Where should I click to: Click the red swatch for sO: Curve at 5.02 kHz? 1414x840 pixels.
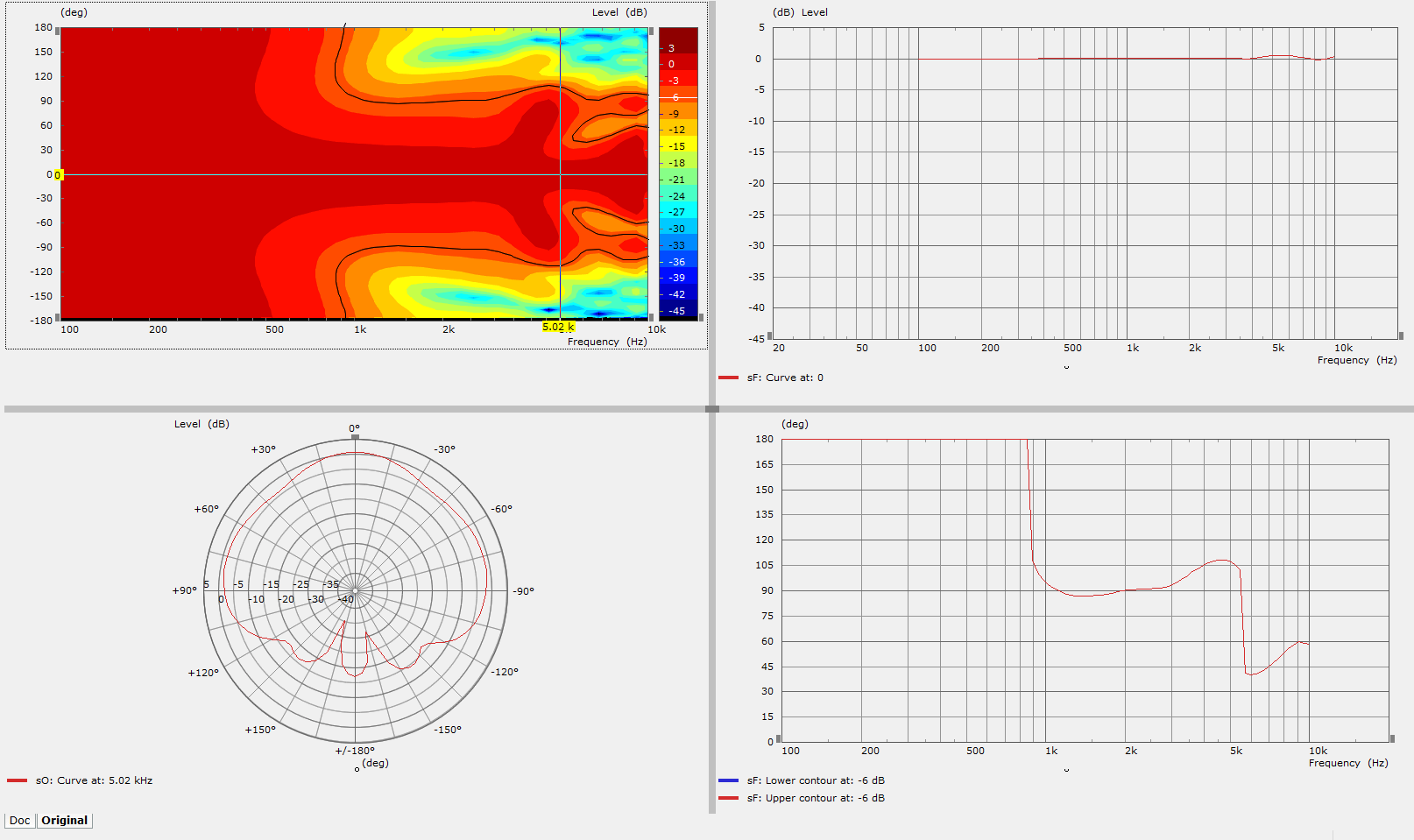[17, 780]
